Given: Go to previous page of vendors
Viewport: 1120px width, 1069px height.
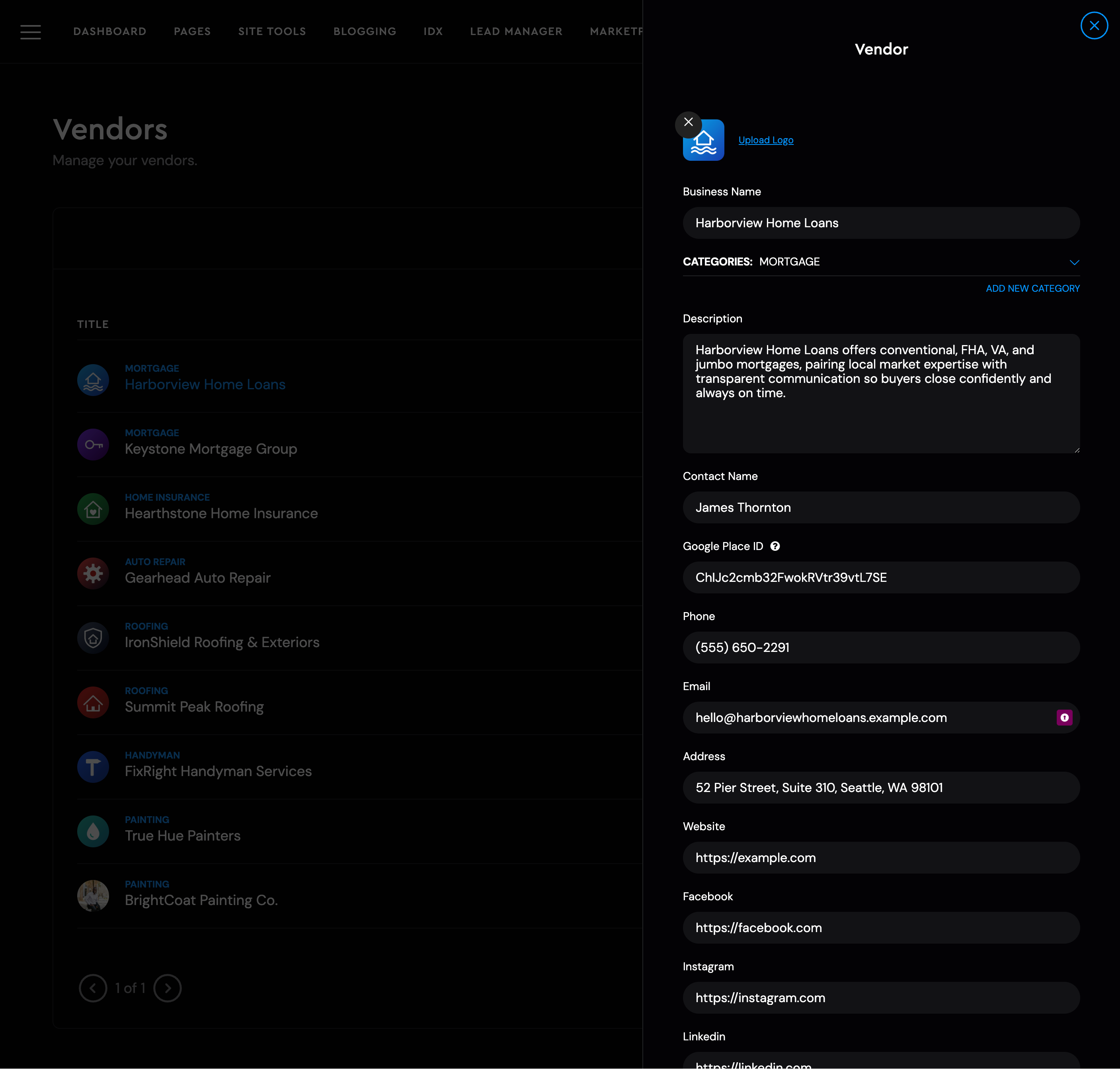Looking at the screenshot, I should [93, 987].
